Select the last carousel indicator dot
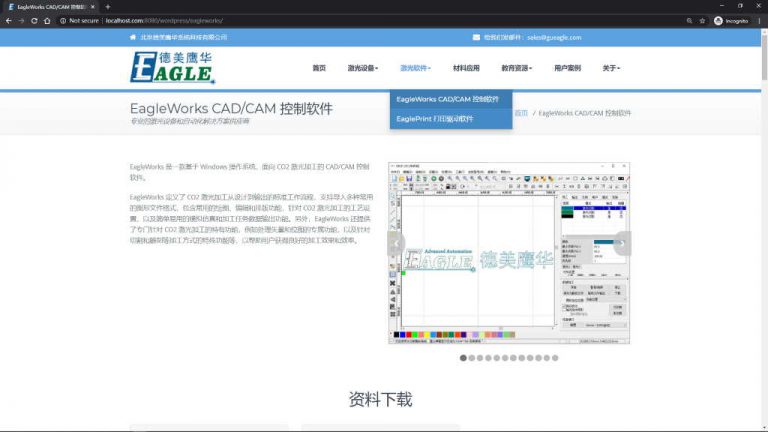Screen dimensions: 768x432 click(555, 358)
